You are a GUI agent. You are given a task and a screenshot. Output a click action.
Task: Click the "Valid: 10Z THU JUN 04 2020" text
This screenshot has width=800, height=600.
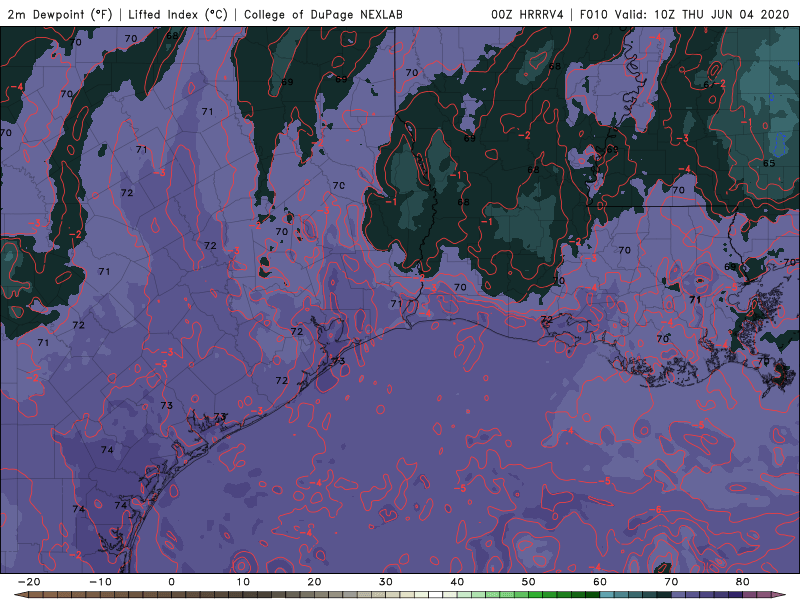click(x=702, y=14)
